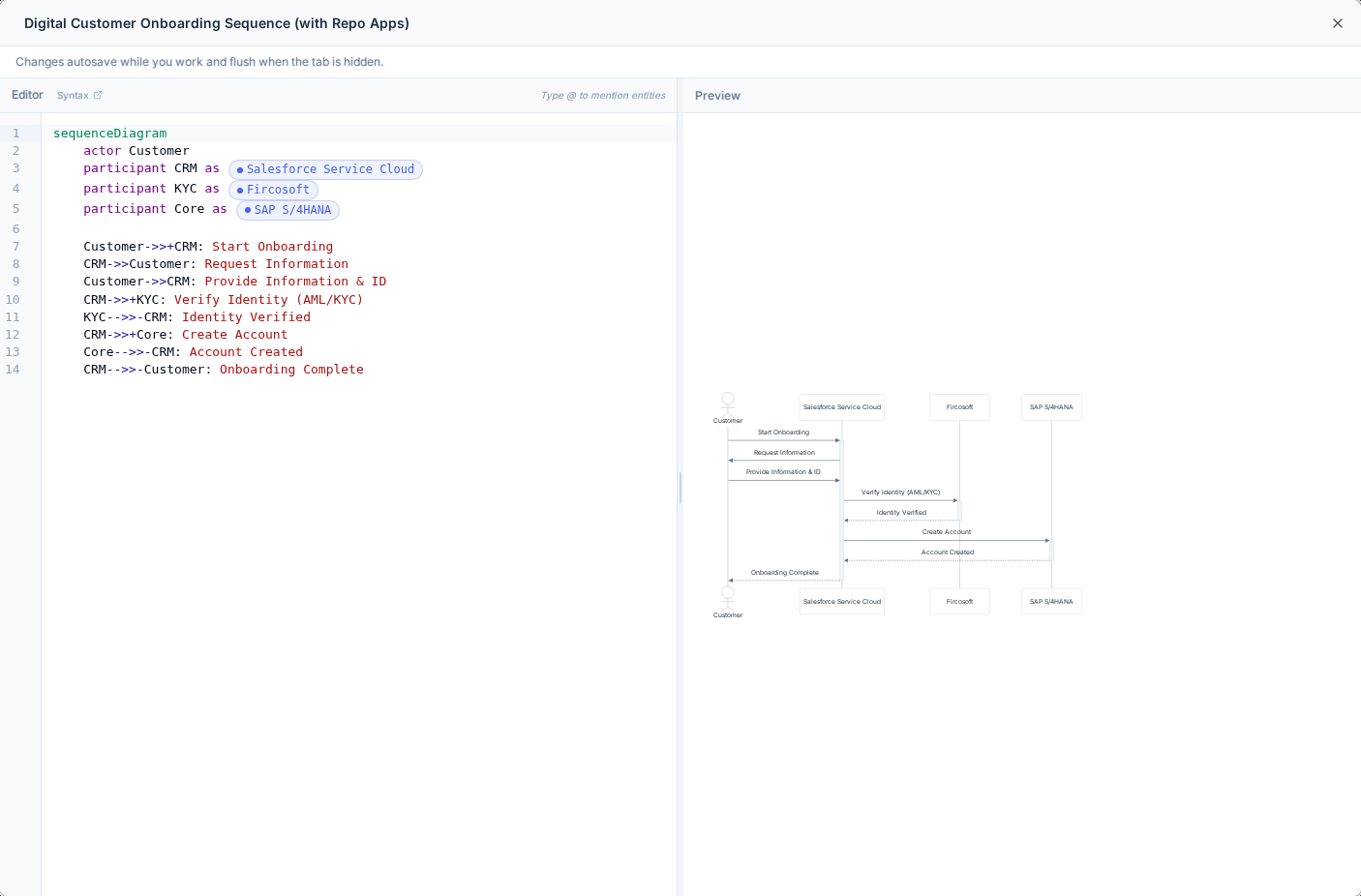This screenshot has width=1361, height=896.
Task: Click the SAP S/4HANA entity chip
Action: tap(287, 210)
